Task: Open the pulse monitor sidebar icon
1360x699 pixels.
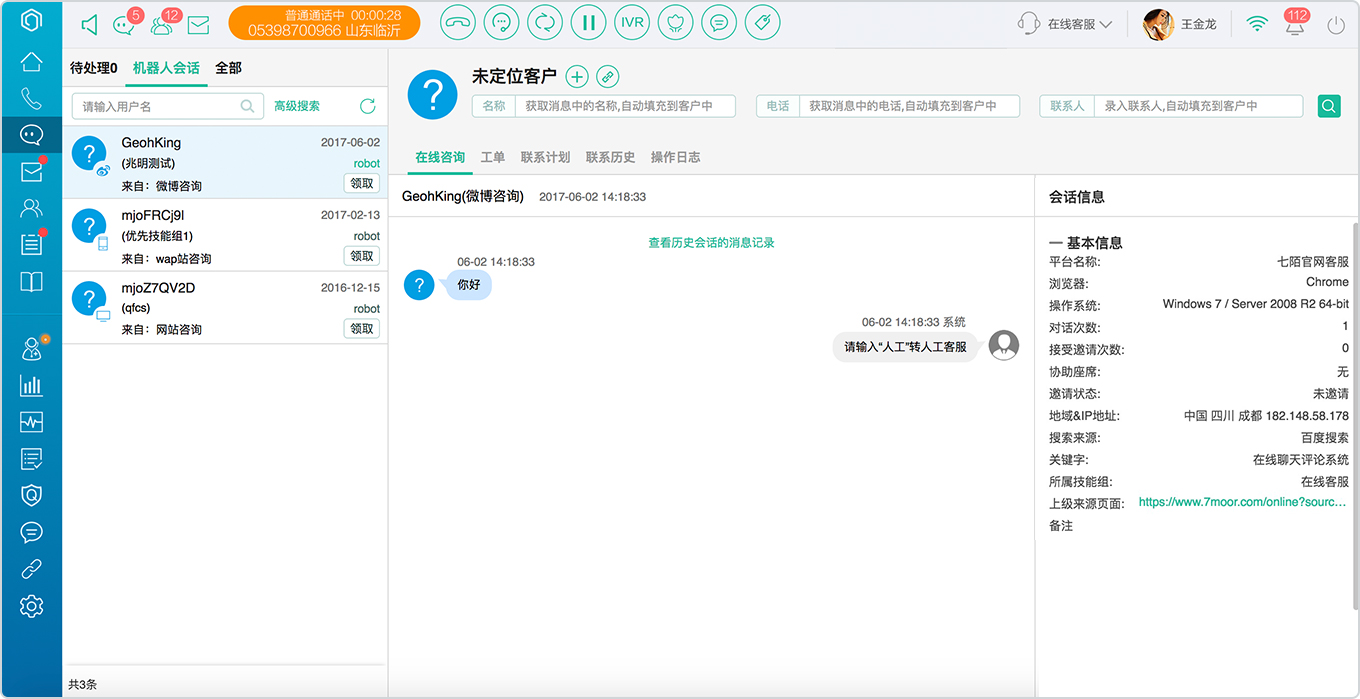Action: click(x=31, y=422)
